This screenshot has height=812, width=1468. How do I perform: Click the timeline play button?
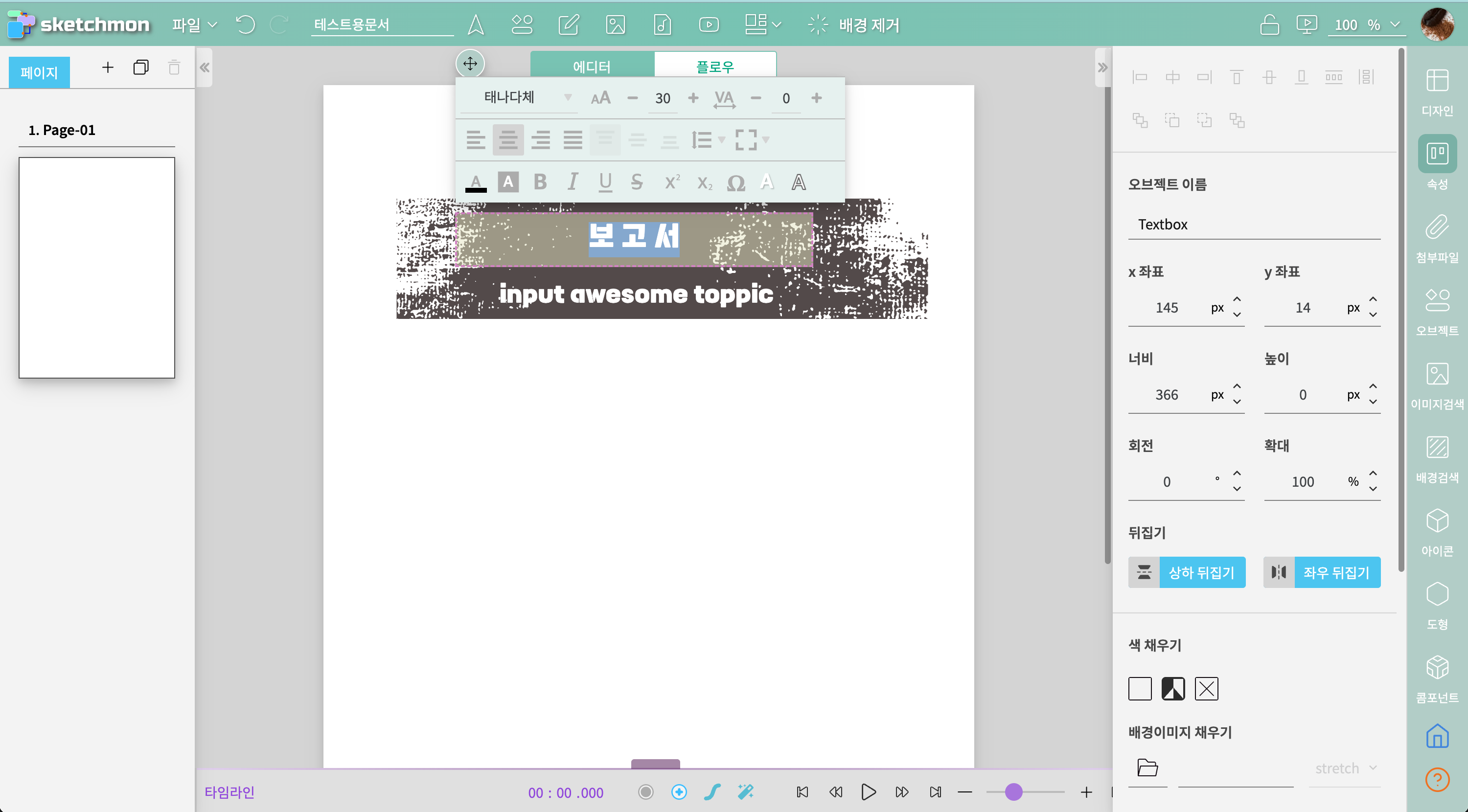point(868,791)
